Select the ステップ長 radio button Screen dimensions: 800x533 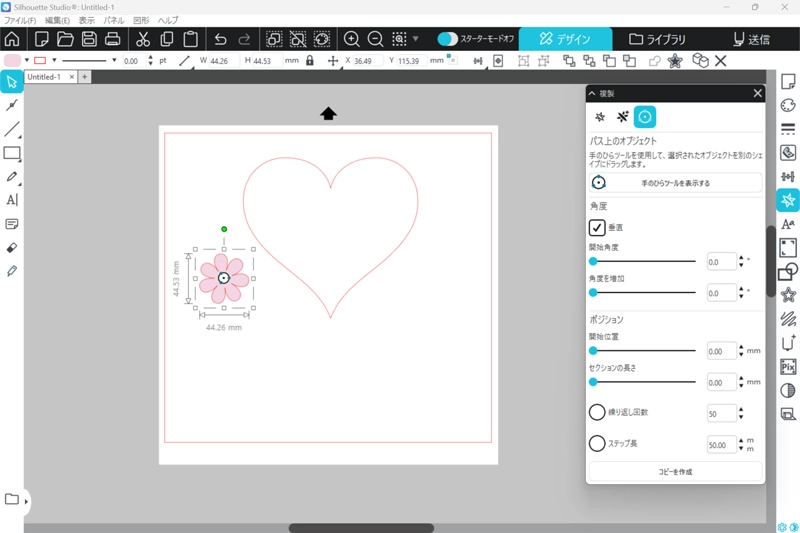click(x=597, y=443)
